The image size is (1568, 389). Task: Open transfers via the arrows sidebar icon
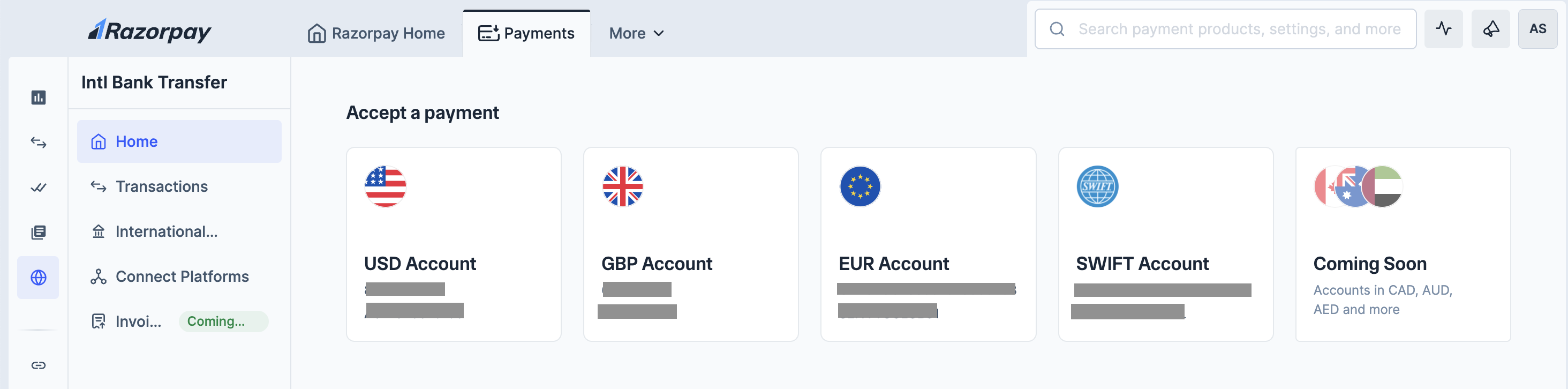(x=39, y=142)
